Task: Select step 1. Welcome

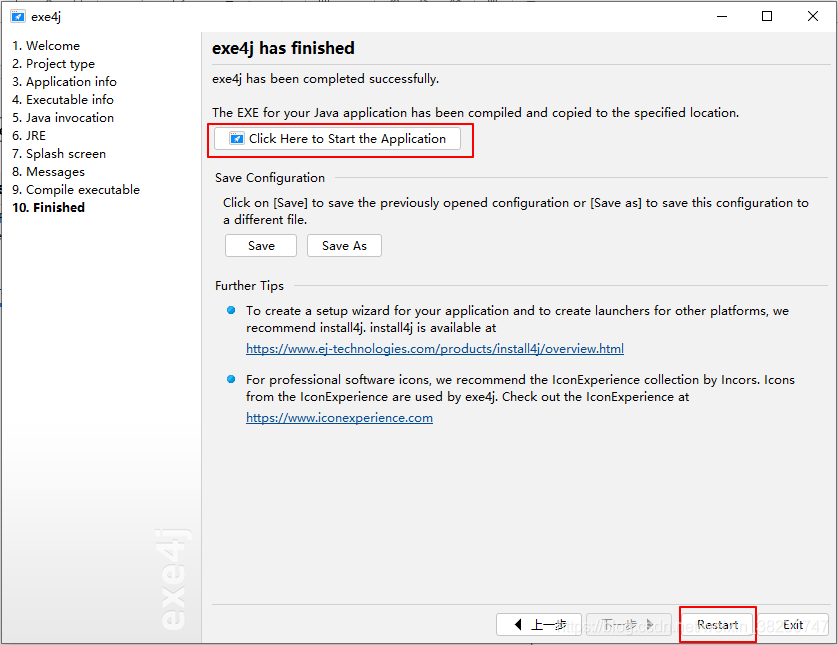Action: (x=46, y=46)
